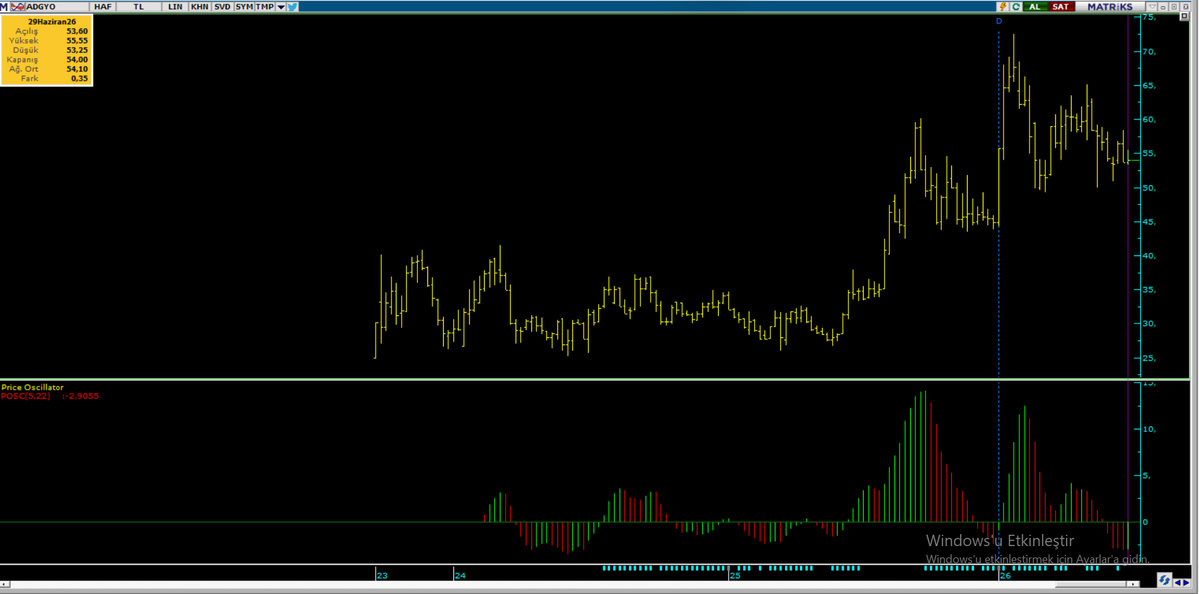Viewport: 1199px width, 594px height.
Task: Click the KHN toolbar button
Action: [200, 6]
